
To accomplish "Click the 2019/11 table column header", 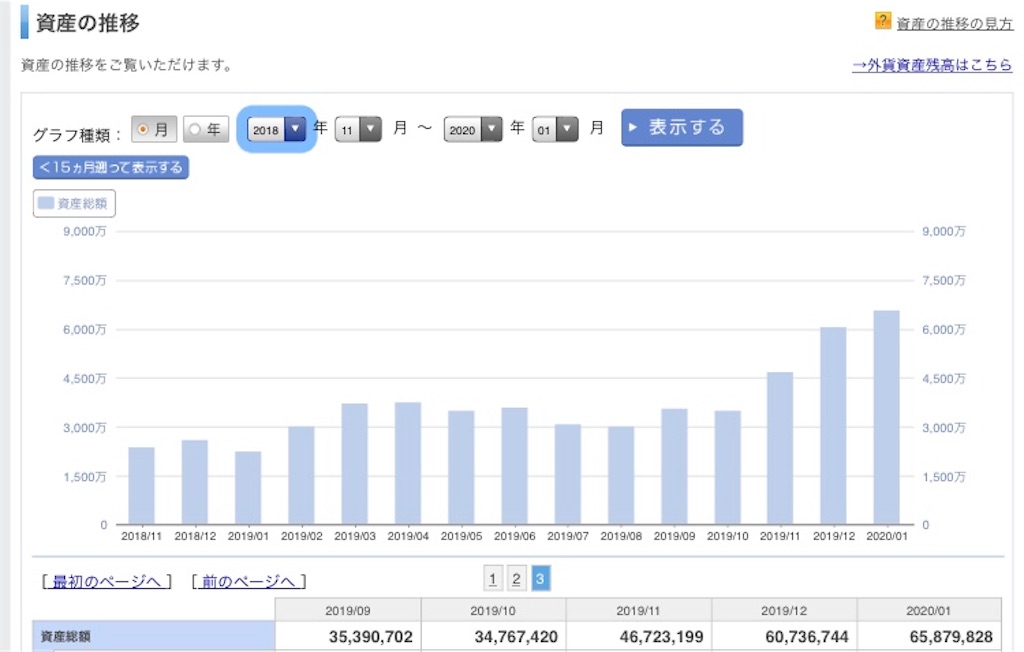I will 639,610.
